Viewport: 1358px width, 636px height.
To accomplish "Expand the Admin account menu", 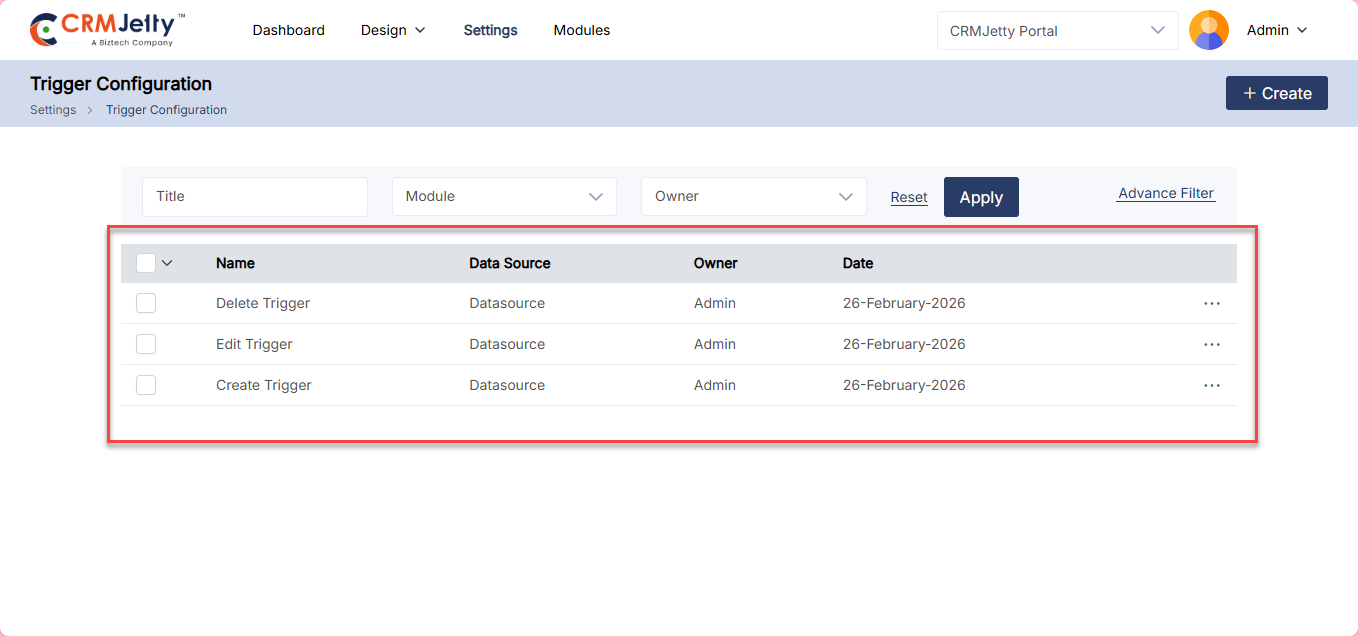I will pos(1277,30).
